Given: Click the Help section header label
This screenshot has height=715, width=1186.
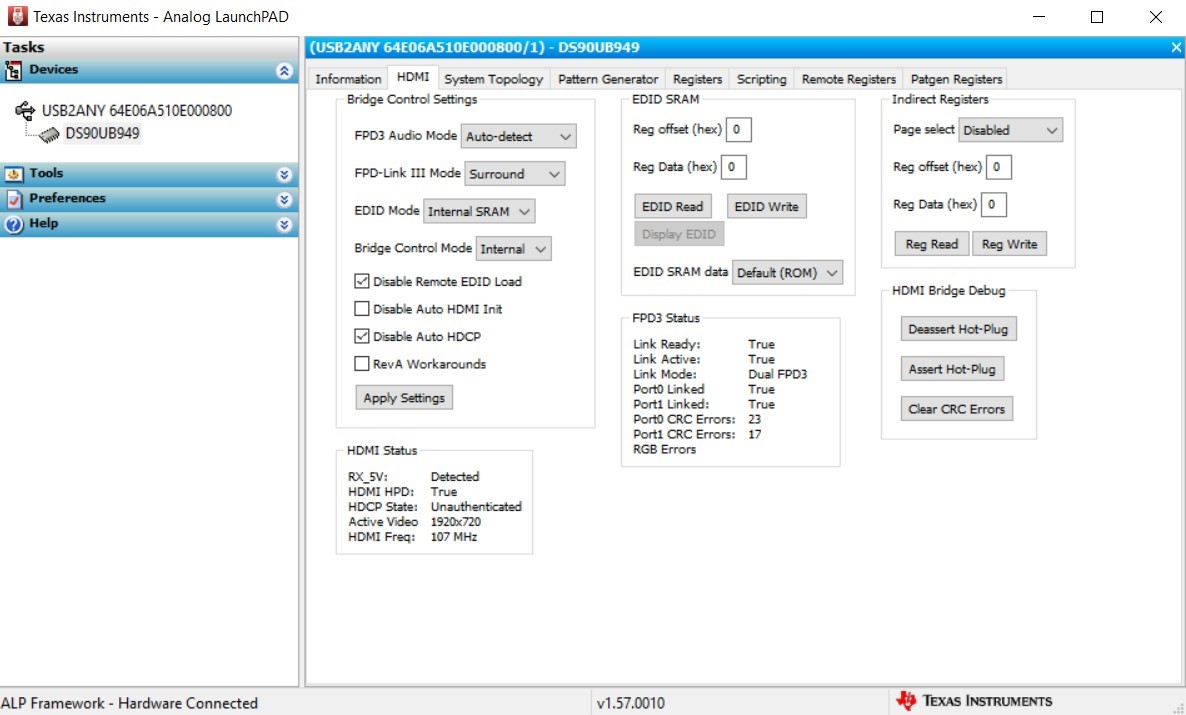Looking at the screenshot, I should [x=43, y=223].
